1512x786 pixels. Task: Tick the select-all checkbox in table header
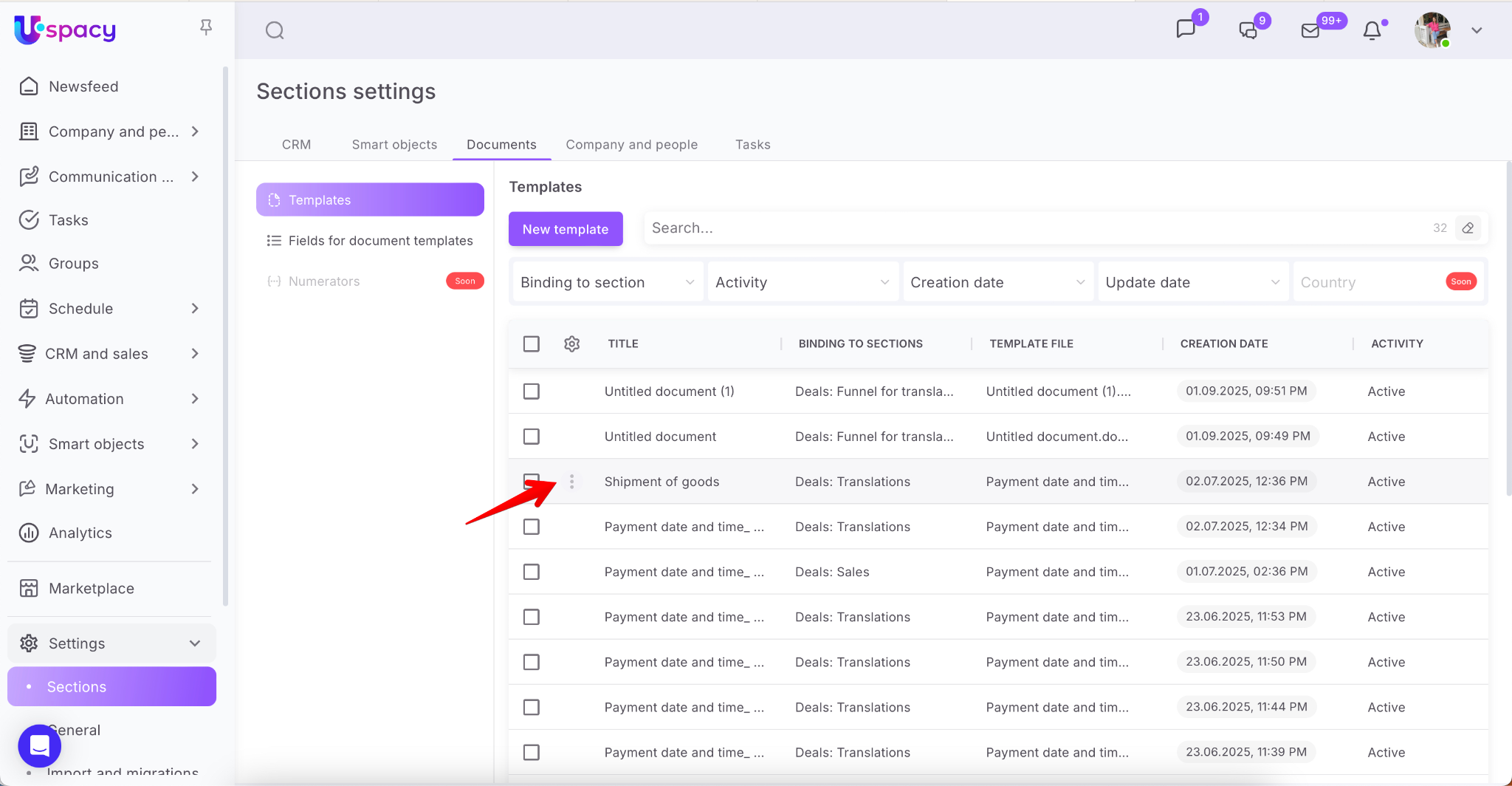[532, 344]
